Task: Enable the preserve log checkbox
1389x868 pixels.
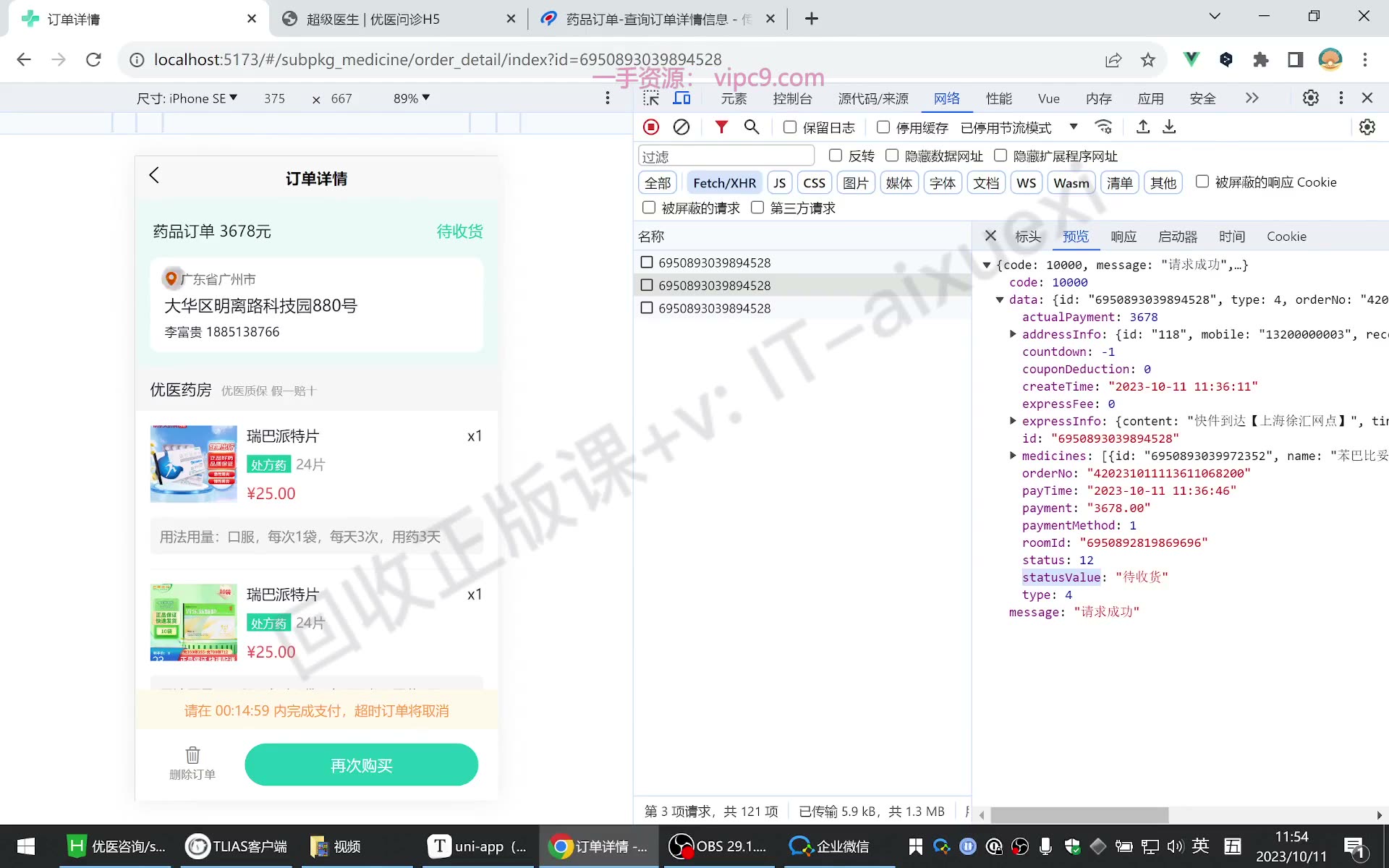Action: pos(790,127)
